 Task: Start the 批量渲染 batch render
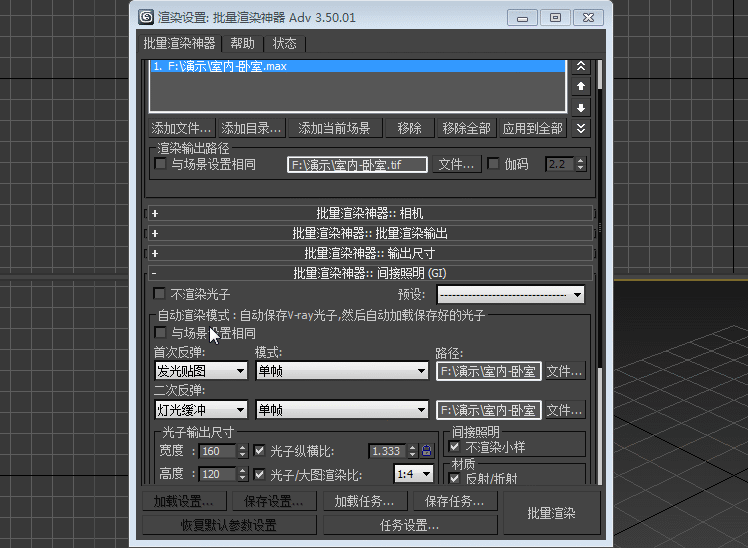[x=551, y=513]
